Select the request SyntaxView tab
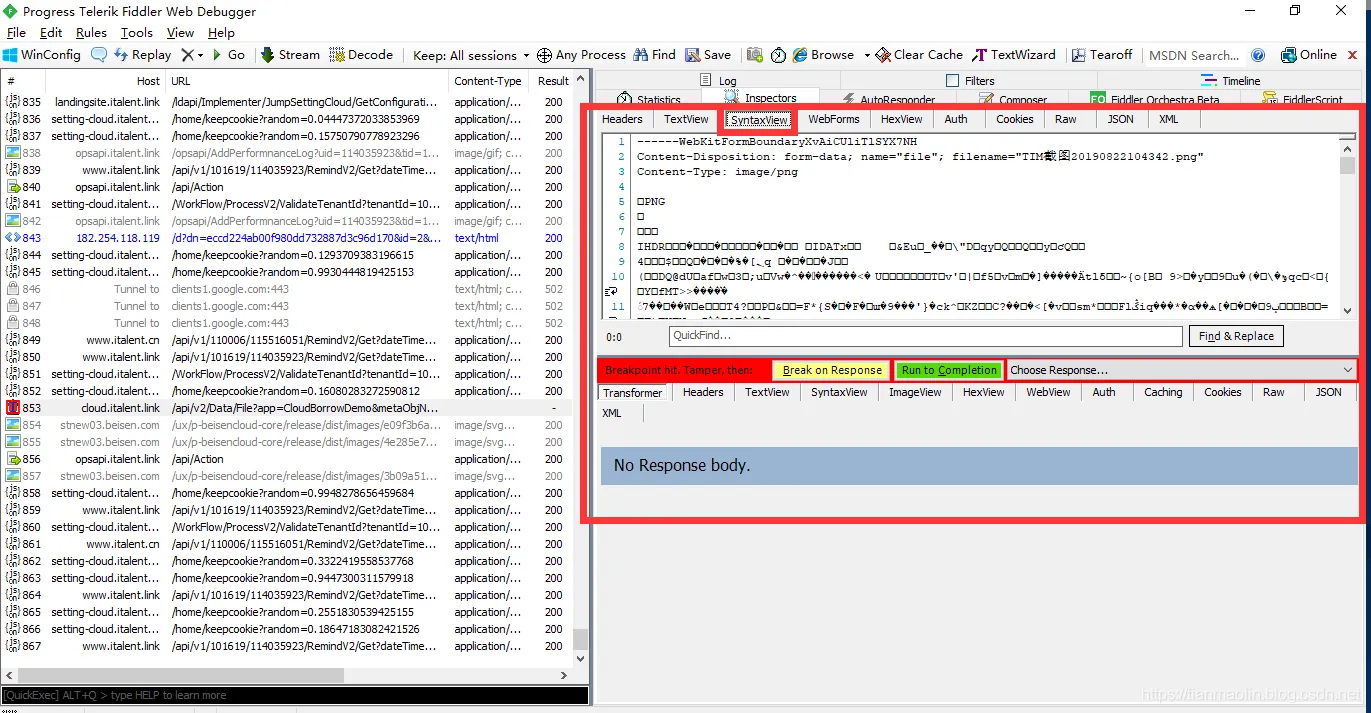The image size is (1371, 713). pyautogui.click(x=760, y=120)
